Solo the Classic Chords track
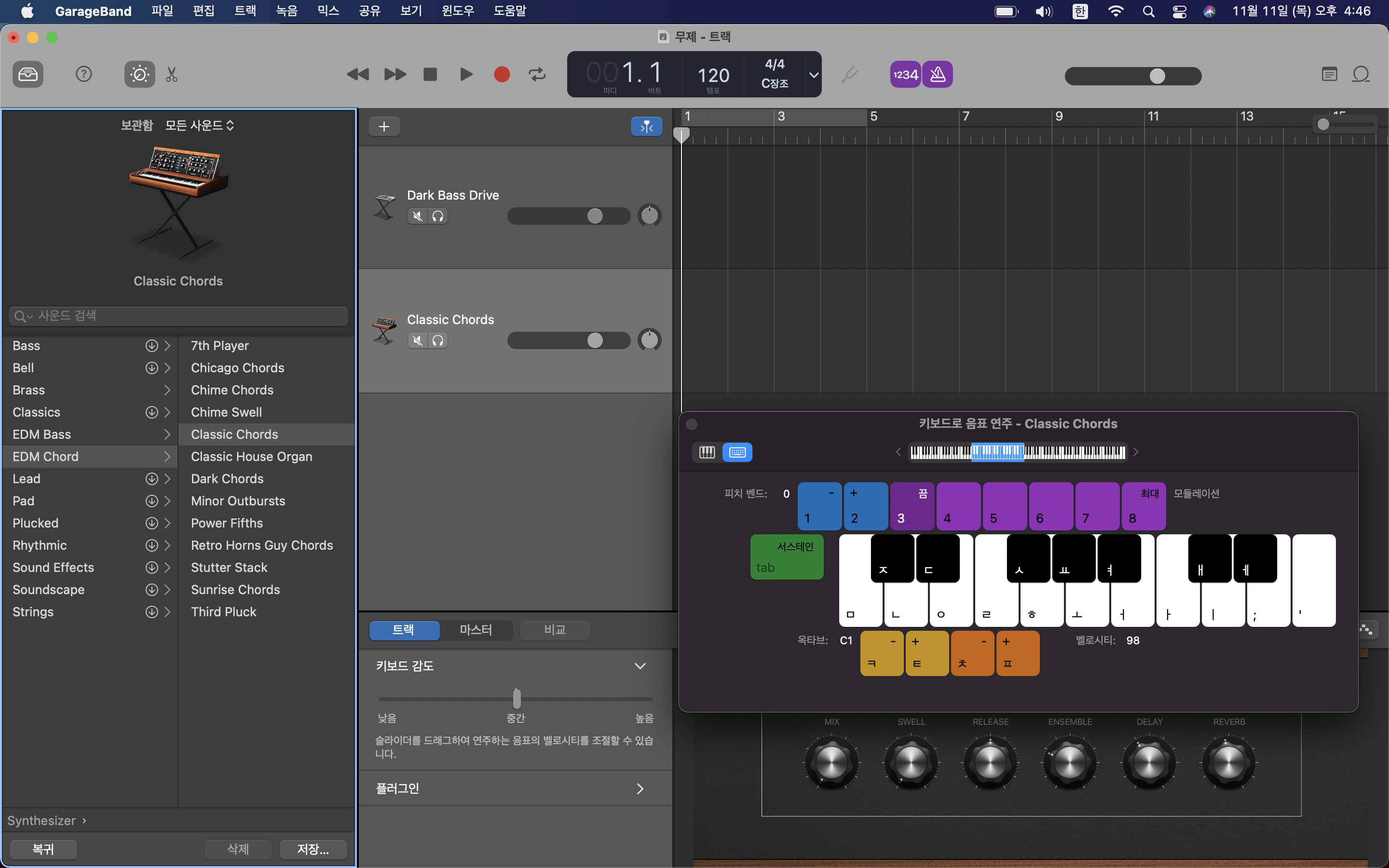The height and width of the screenshot is (868, 1389). pos(438,341)
